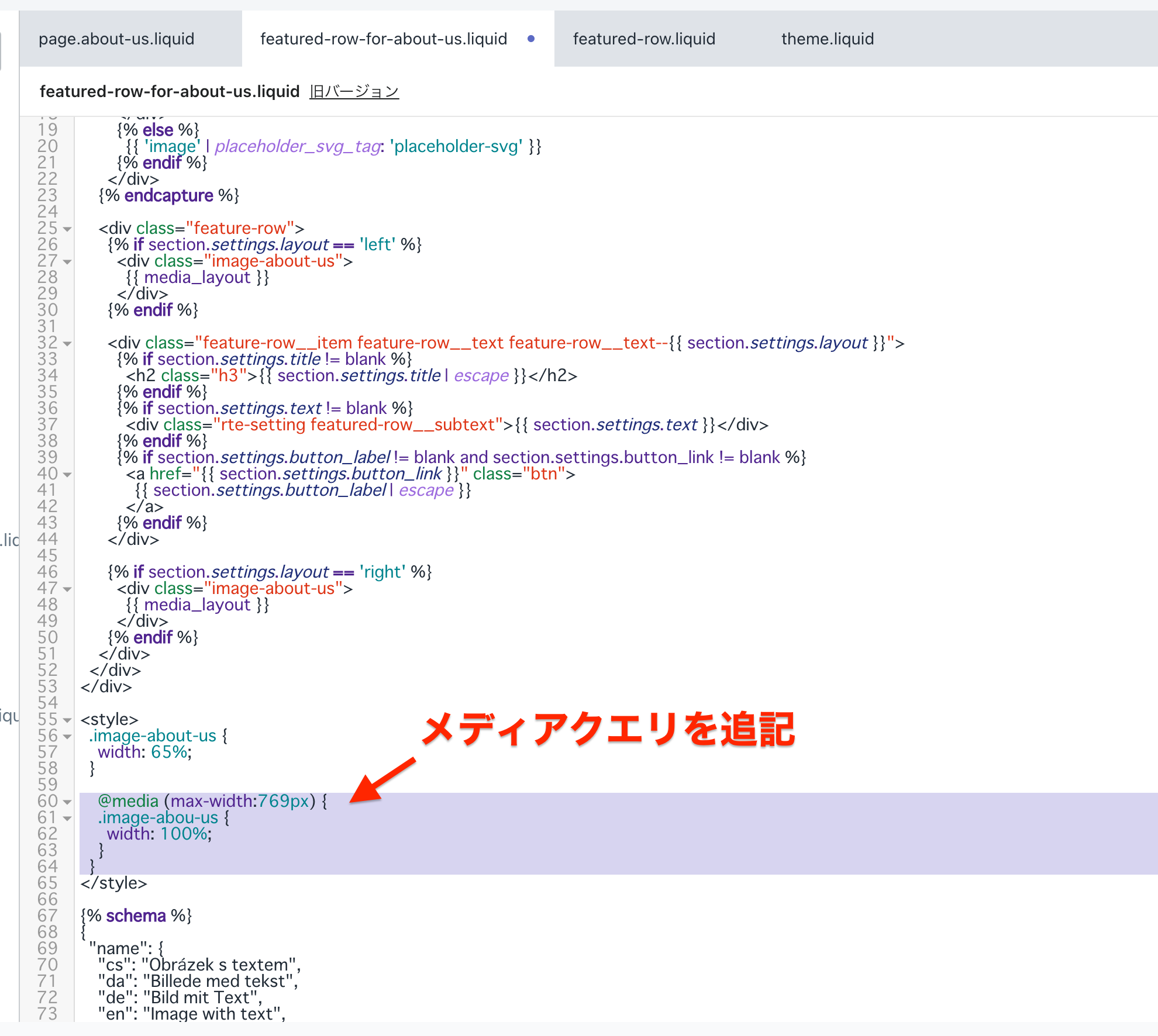Collapse the .image-about-us rule at line 56
1158x1036 pixels.
click(x=67, y=737)
